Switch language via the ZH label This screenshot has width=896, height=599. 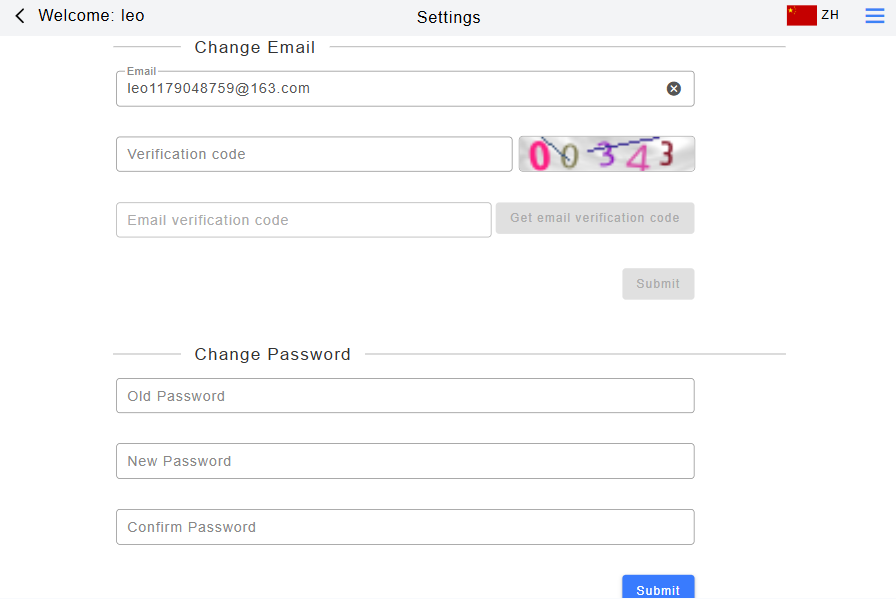(x=830, y=15)
